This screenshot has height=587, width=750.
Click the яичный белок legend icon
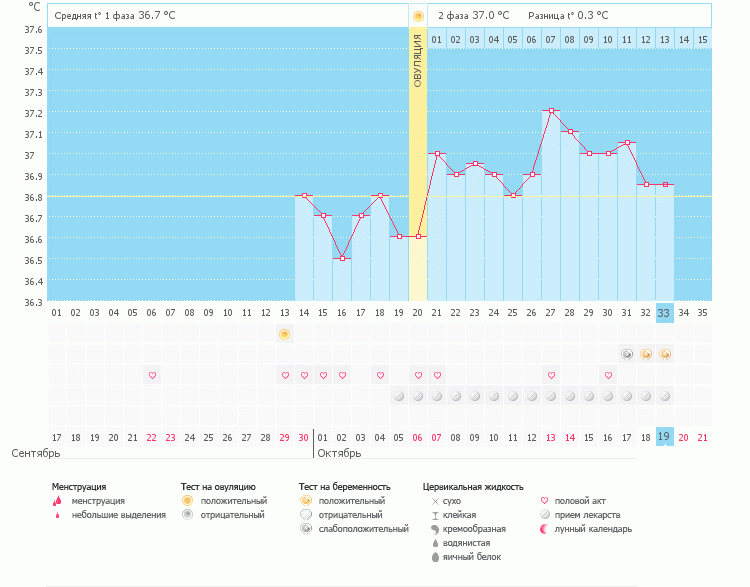point(435,557)
